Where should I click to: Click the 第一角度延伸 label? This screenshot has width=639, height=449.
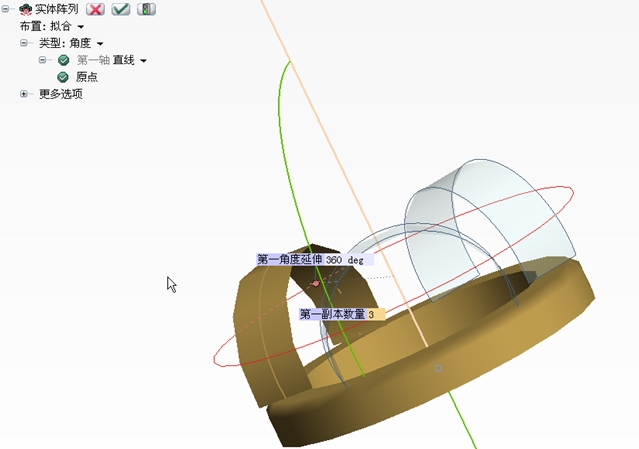290,260
